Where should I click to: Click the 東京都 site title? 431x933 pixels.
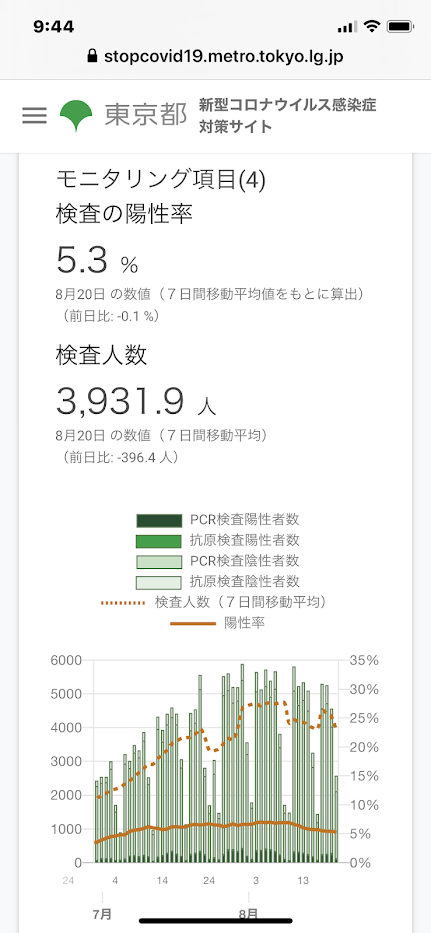coord(146,115)
